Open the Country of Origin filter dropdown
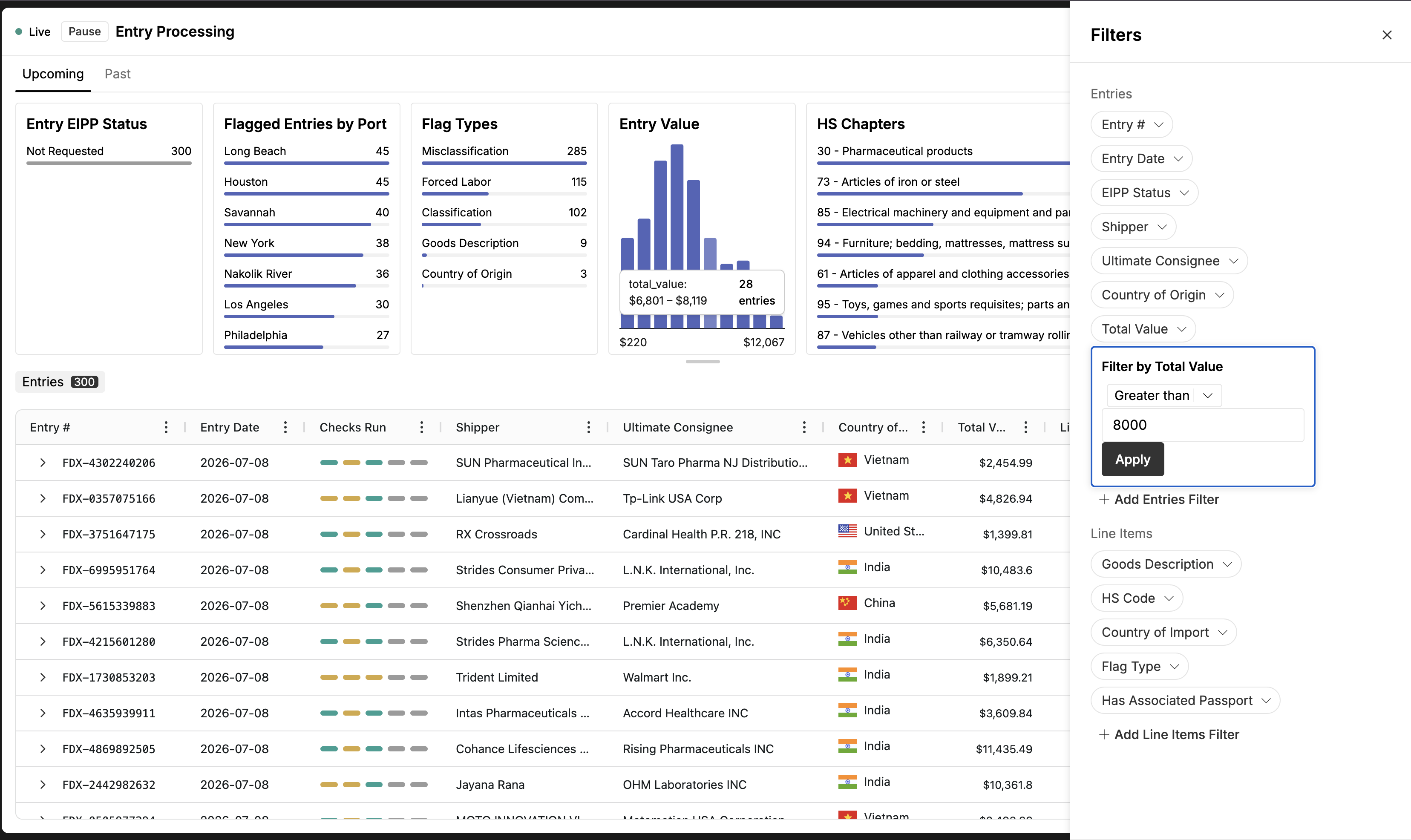 [1162, 295]
